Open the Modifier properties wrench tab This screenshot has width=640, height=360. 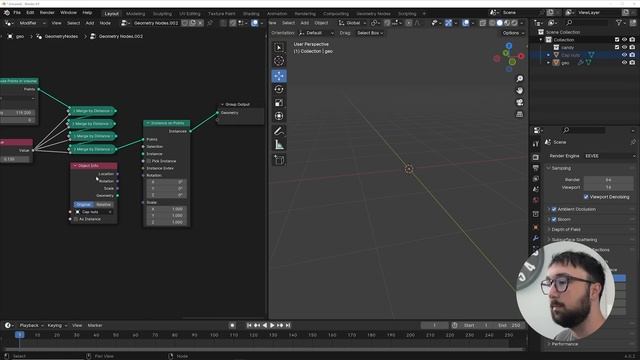coord(536,238)
